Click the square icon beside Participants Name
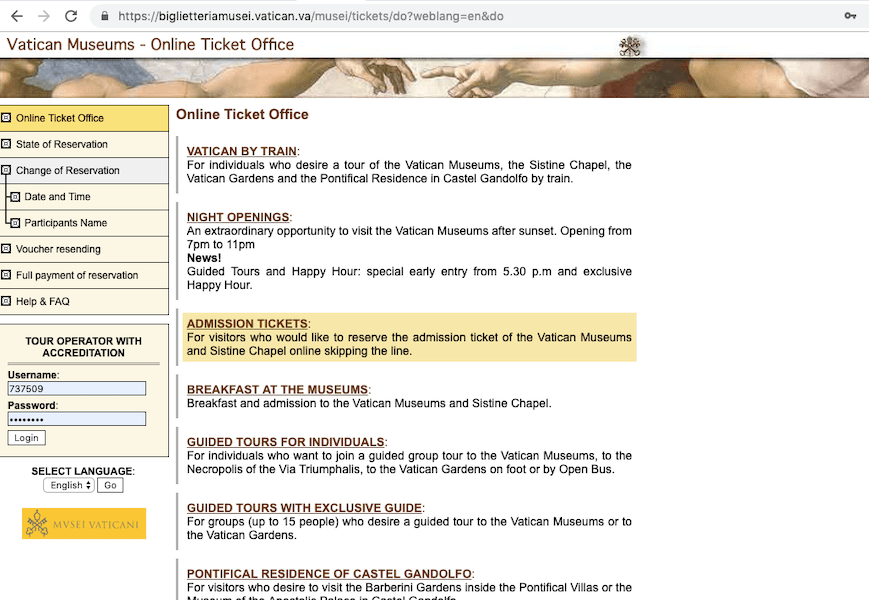869x600 pixels. [16, 223]
